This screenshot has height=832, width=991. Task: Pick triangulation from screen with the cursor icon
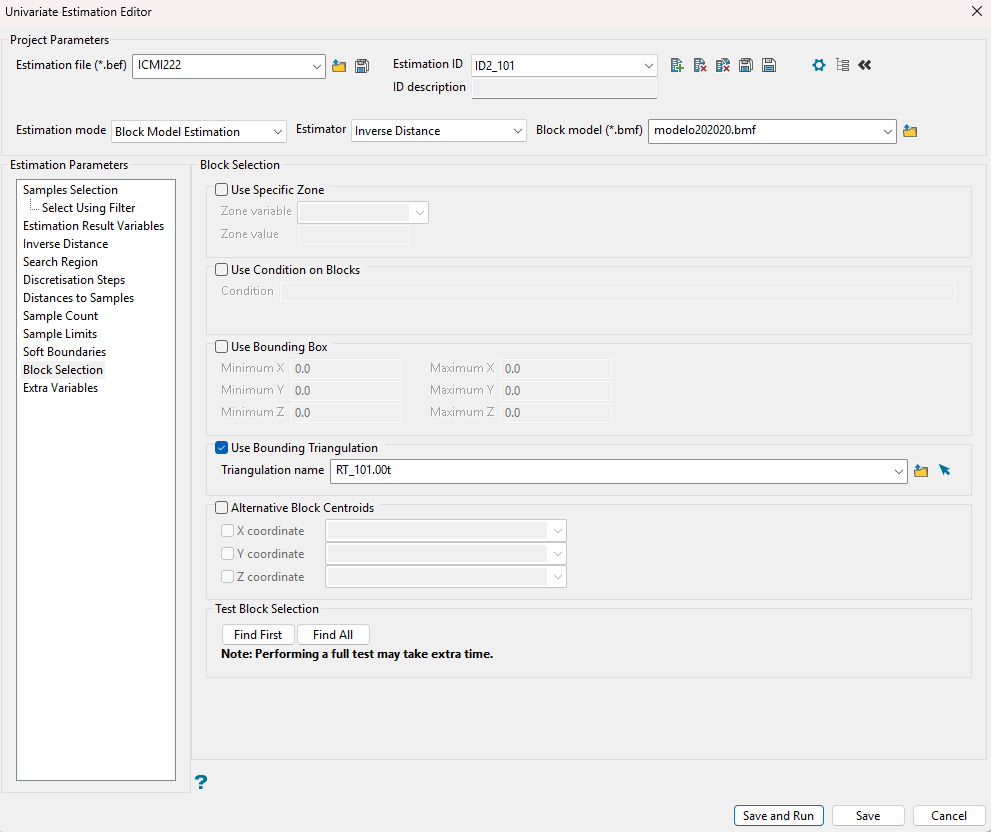point(945,470)
